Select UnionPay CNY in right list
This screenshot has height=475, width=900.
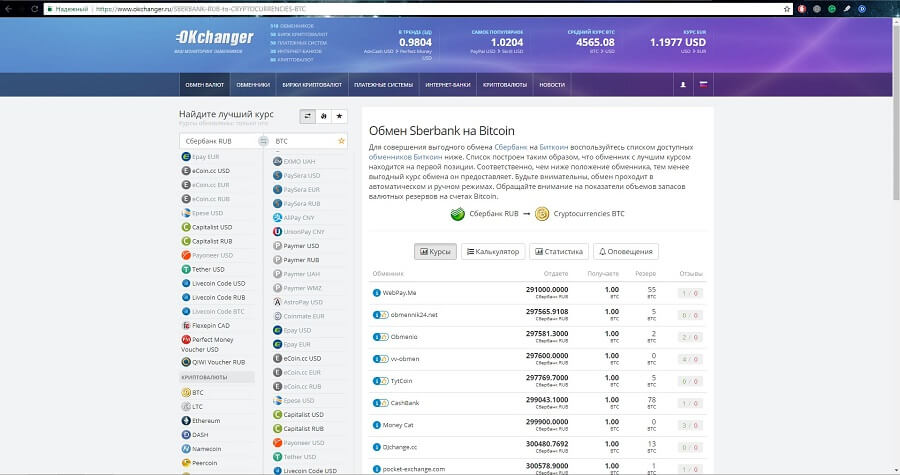pos(298,232)
